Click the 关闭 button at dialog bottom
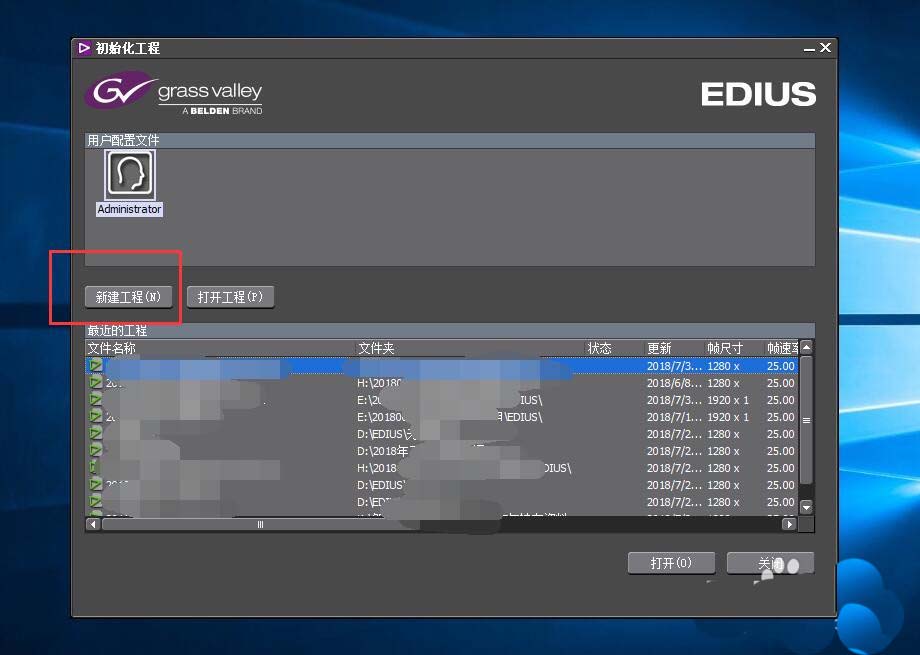Screen dimensions: 920x655 point(770,563)
